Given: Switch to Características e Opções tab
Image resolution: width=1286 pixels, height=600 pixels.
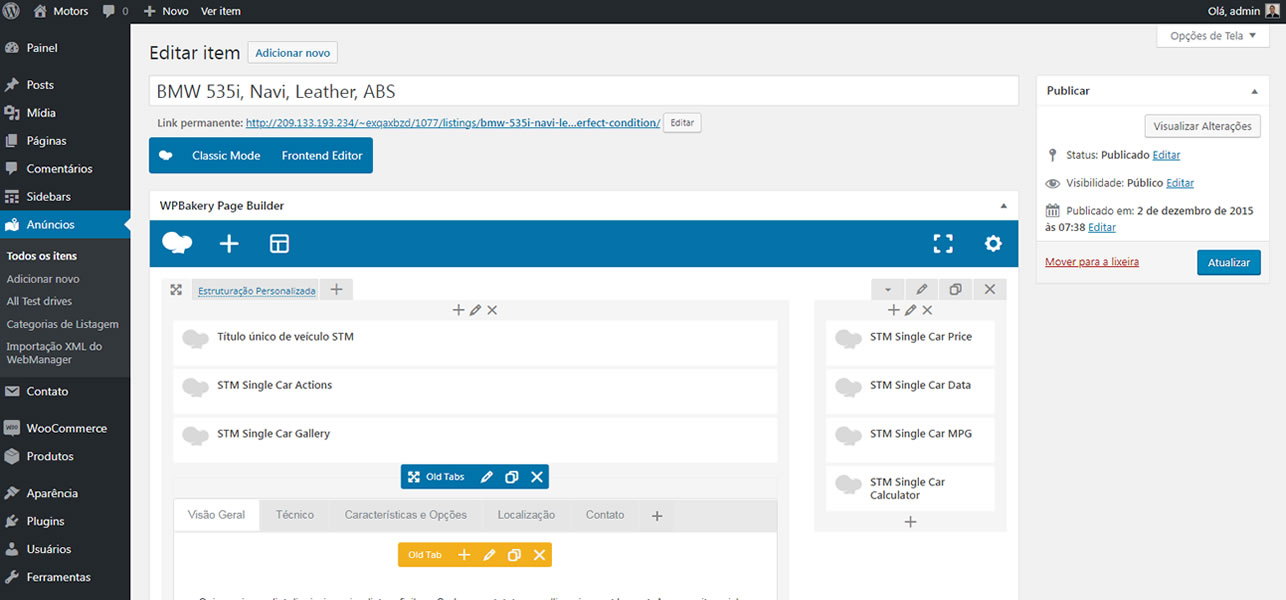Looking at the screenshot, I should click(406, 515).
